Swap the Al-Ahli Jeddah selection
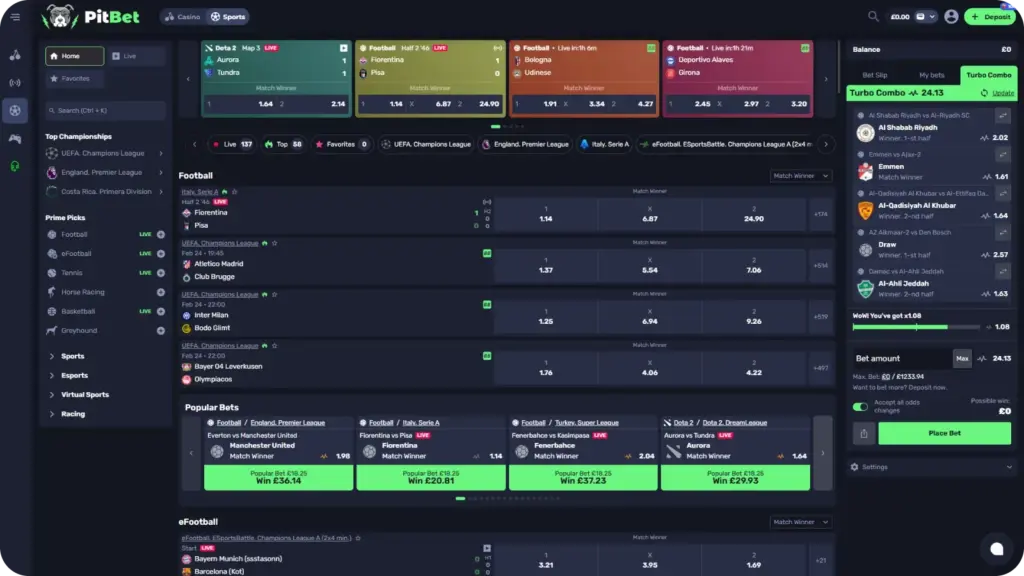Viewport: 1024px width, 576px height. coord(1002,272)
